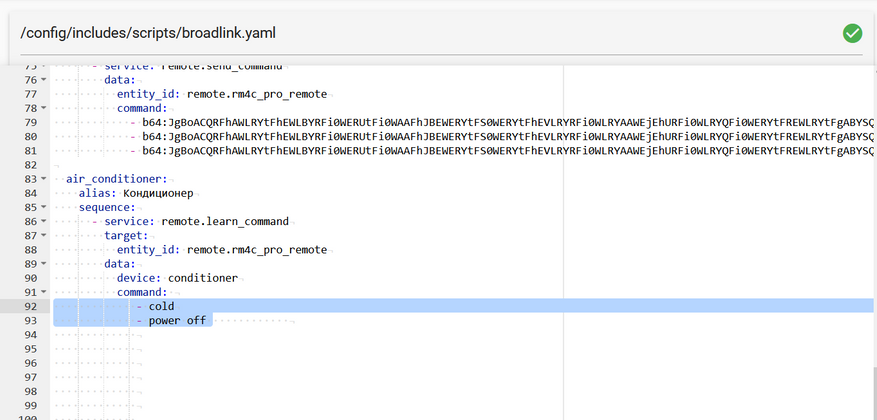Click line number 92 in gutter

click(x=31, y=306)
